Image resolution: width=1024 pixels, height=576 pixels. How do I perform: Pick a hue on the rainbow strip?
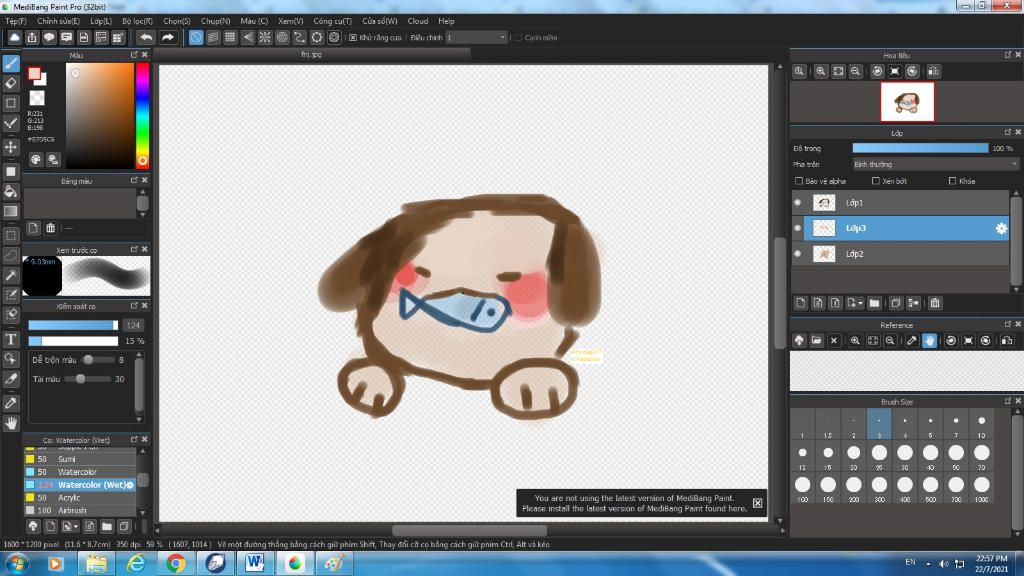(142, 115)
